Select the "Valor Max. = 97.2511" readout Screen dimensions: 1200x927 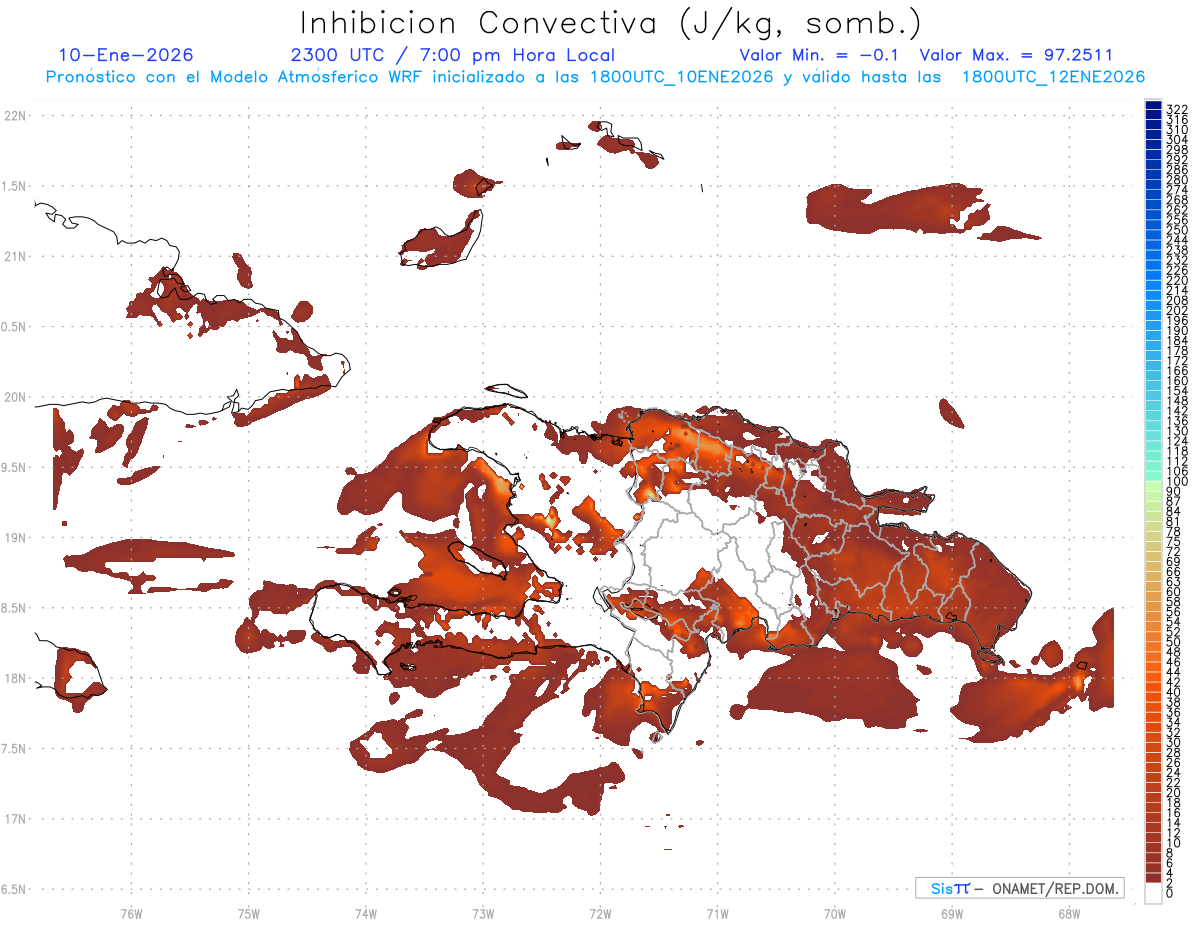click(x=1016, y=55)
